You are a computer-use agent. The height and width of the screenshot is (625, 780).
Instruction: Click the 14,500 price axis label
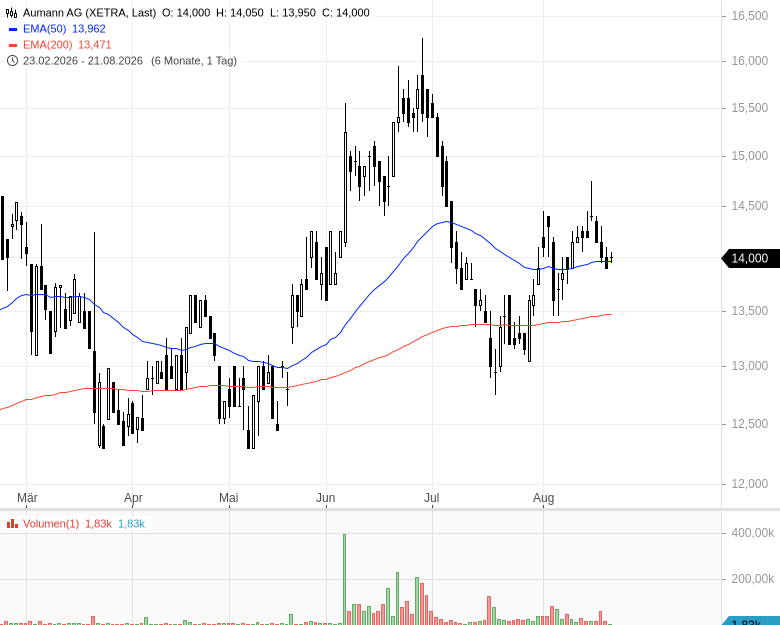750,206
